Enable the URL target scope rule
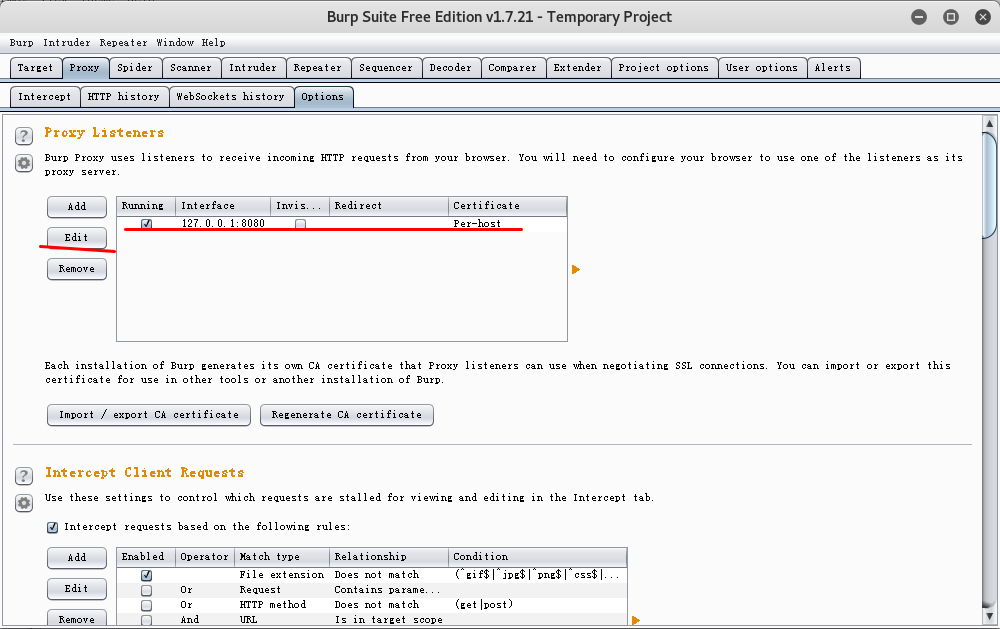1000x629 pixels. pyautogui.click(x=147, y=620)
